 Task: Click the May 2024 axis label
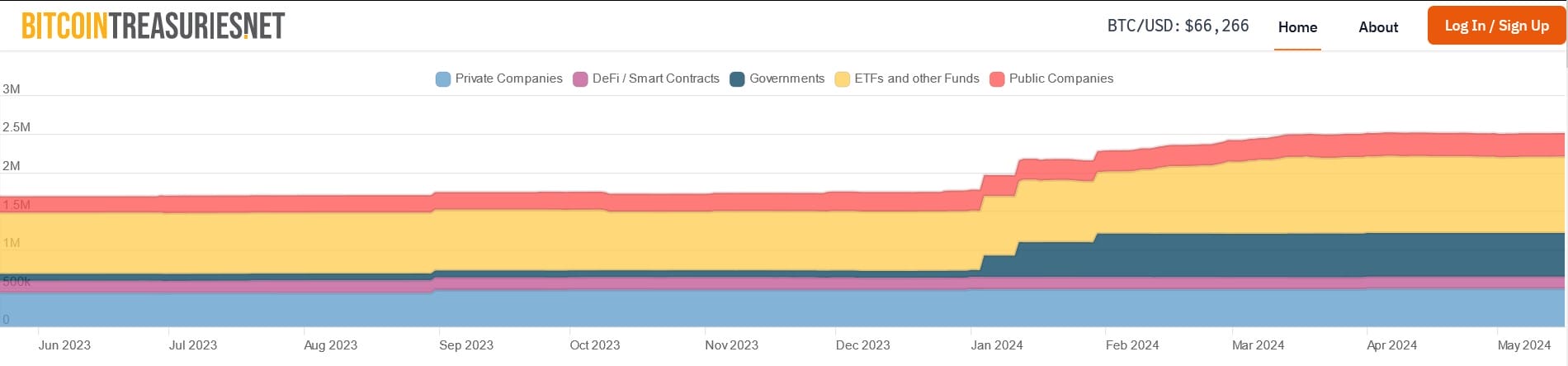coord(1523,345)
